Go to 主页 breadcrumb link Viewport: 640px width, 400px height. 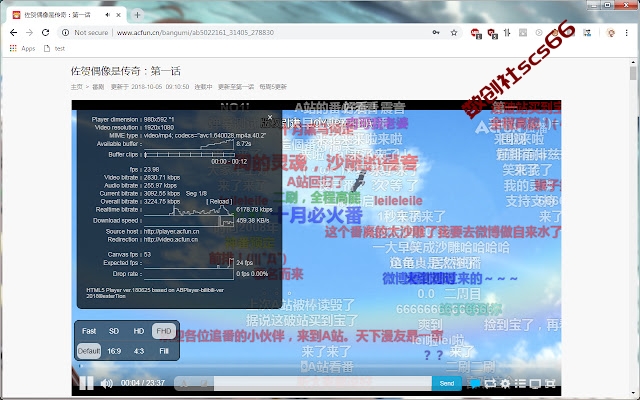[76, 87]
